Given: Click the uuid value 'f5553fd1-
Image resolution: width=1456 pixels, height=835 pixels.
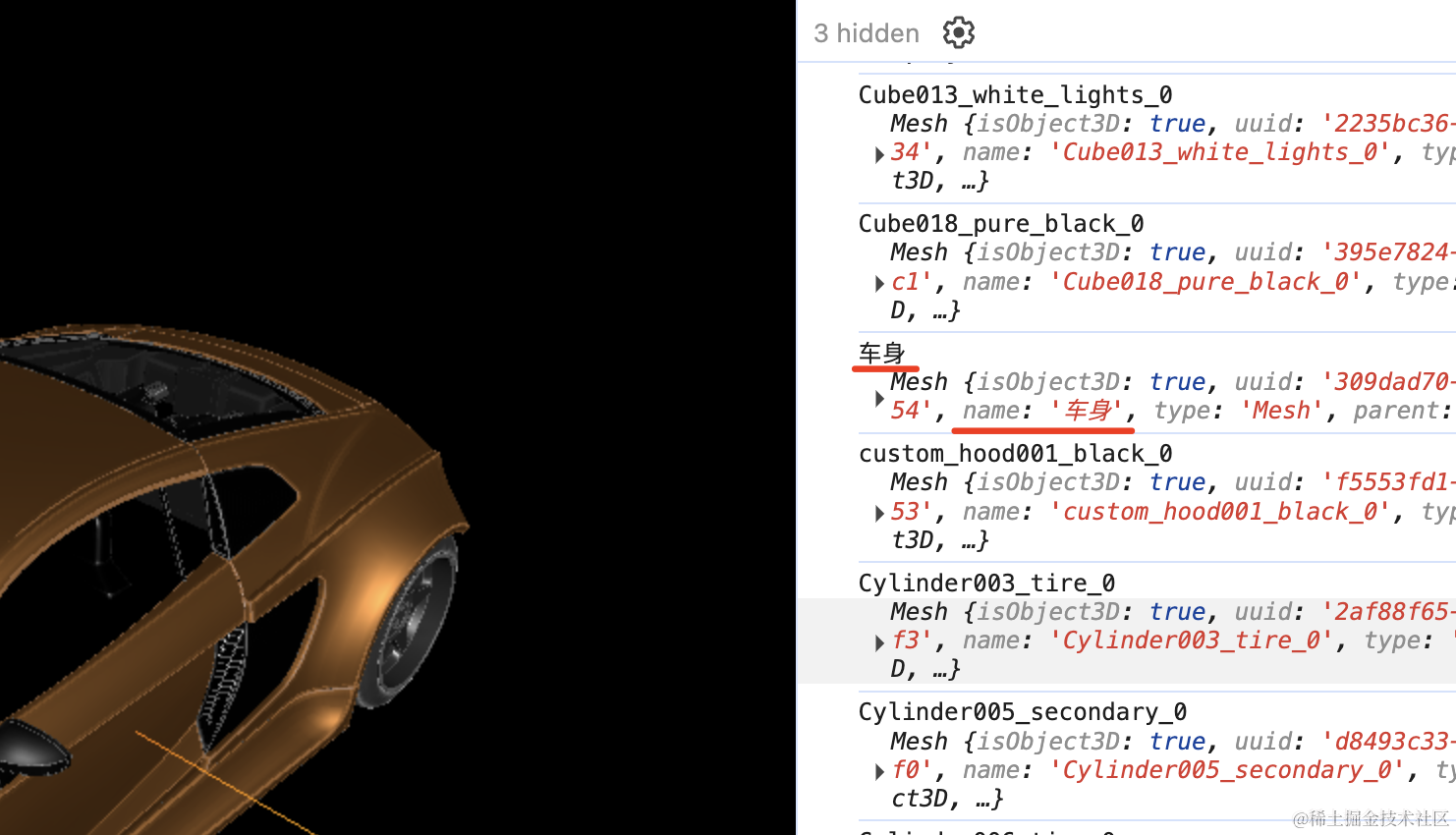Looking at the screenshot, I should [x=1388, y=482].
